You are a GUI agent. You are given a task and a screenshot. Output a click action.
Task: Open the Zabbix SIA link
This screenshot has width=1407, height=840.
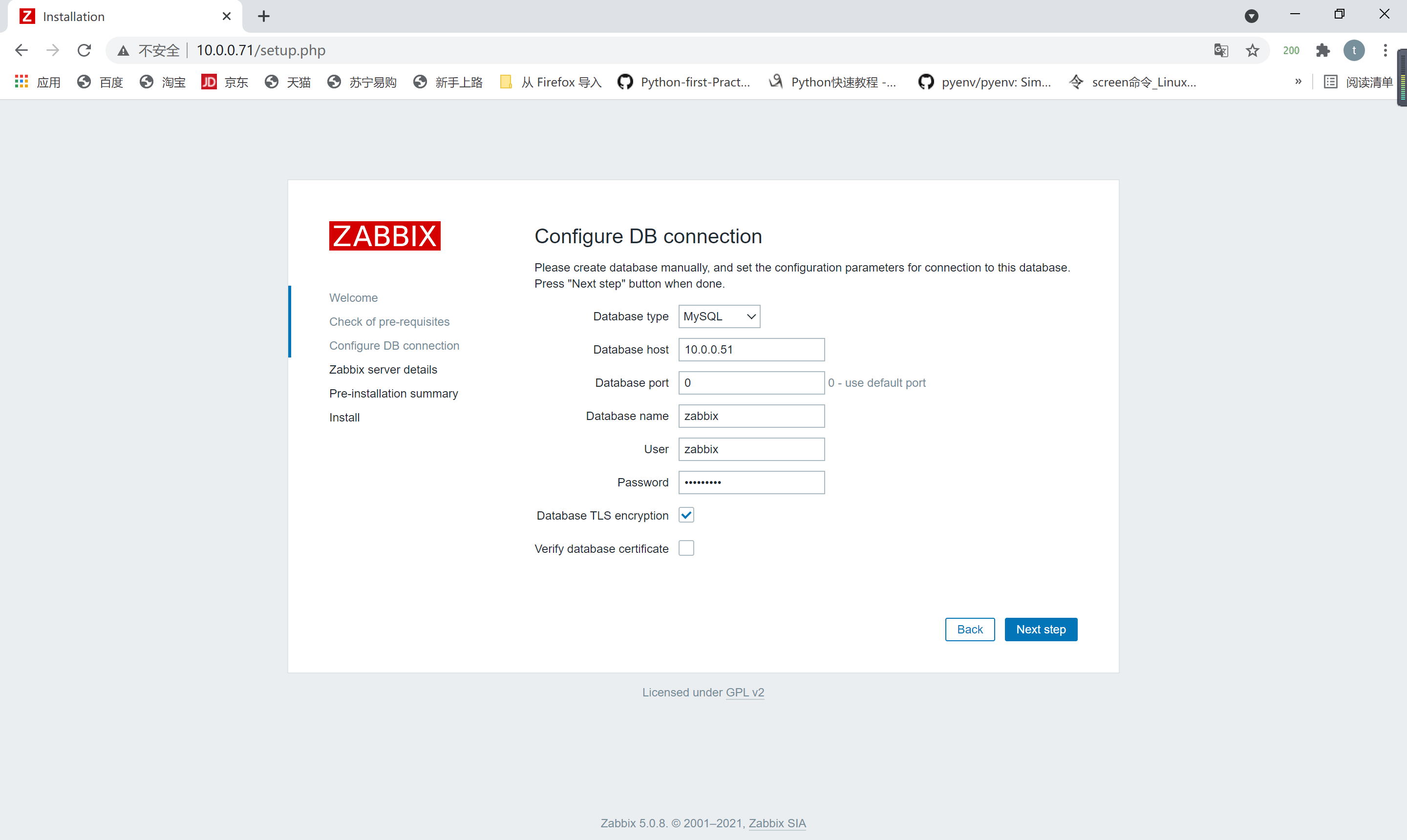[x=777, y=823]
